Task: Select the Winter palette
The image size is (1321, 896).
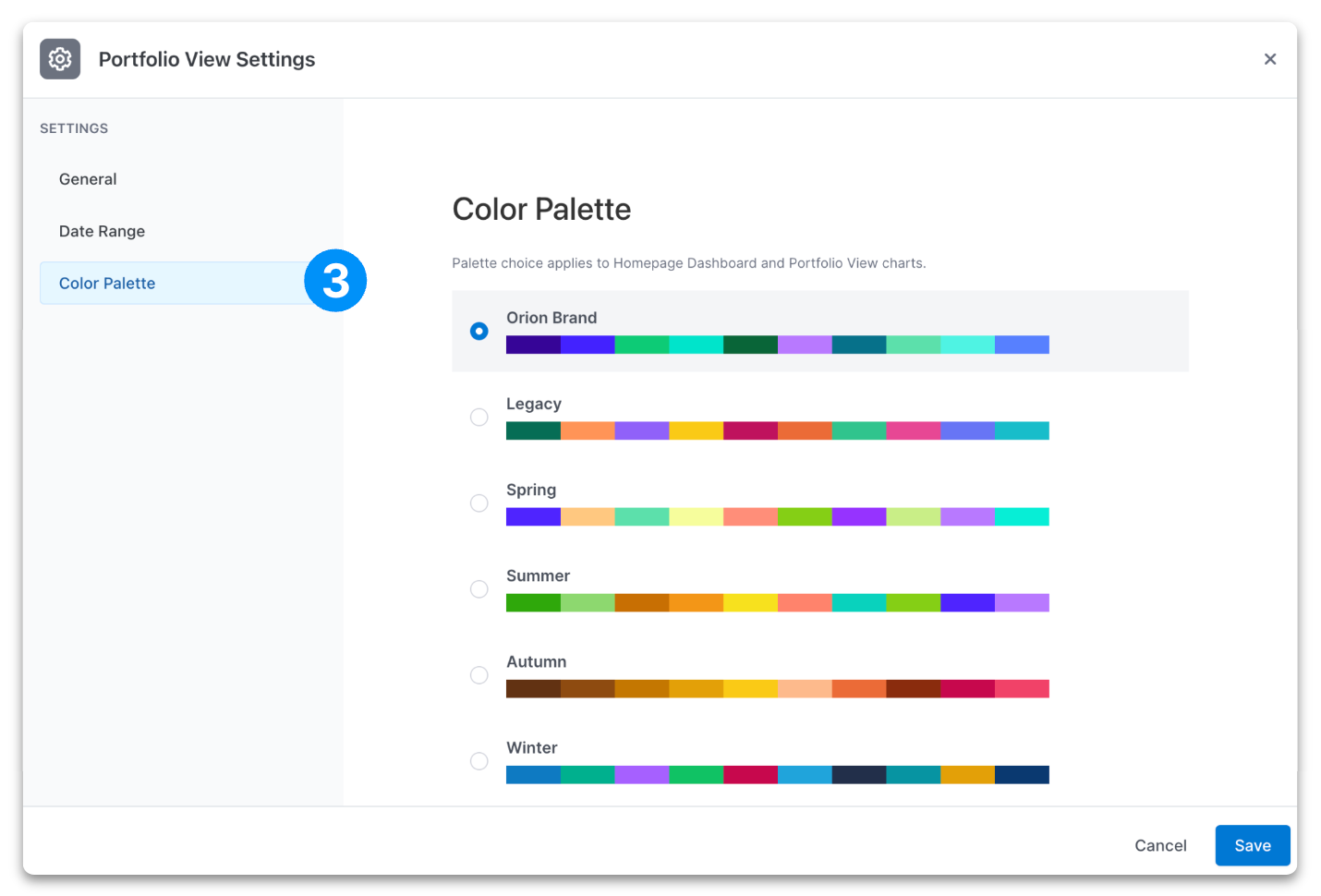Action: coord(479,760)
